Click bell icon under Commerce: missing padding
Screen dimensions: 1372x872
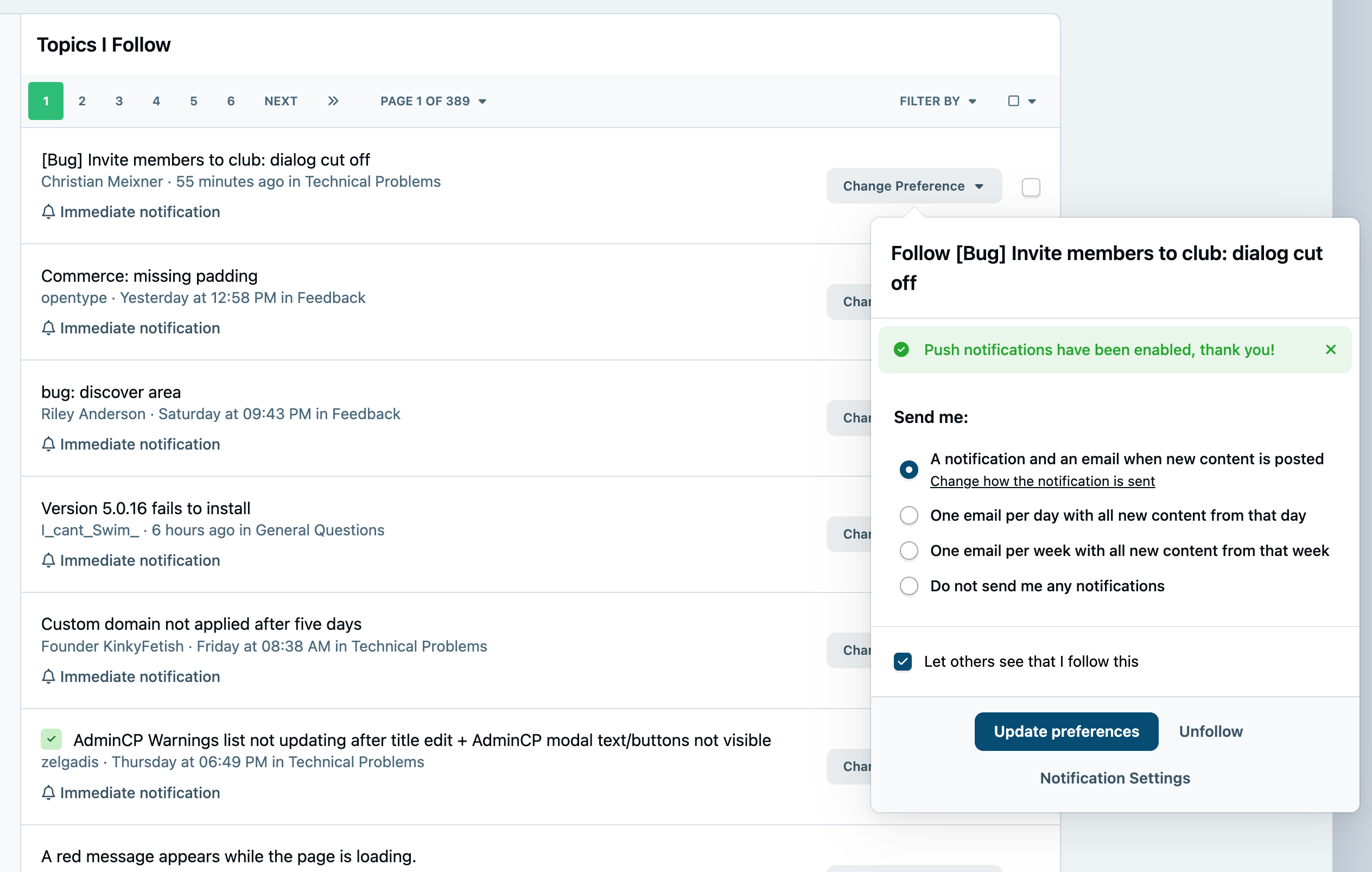48,328
